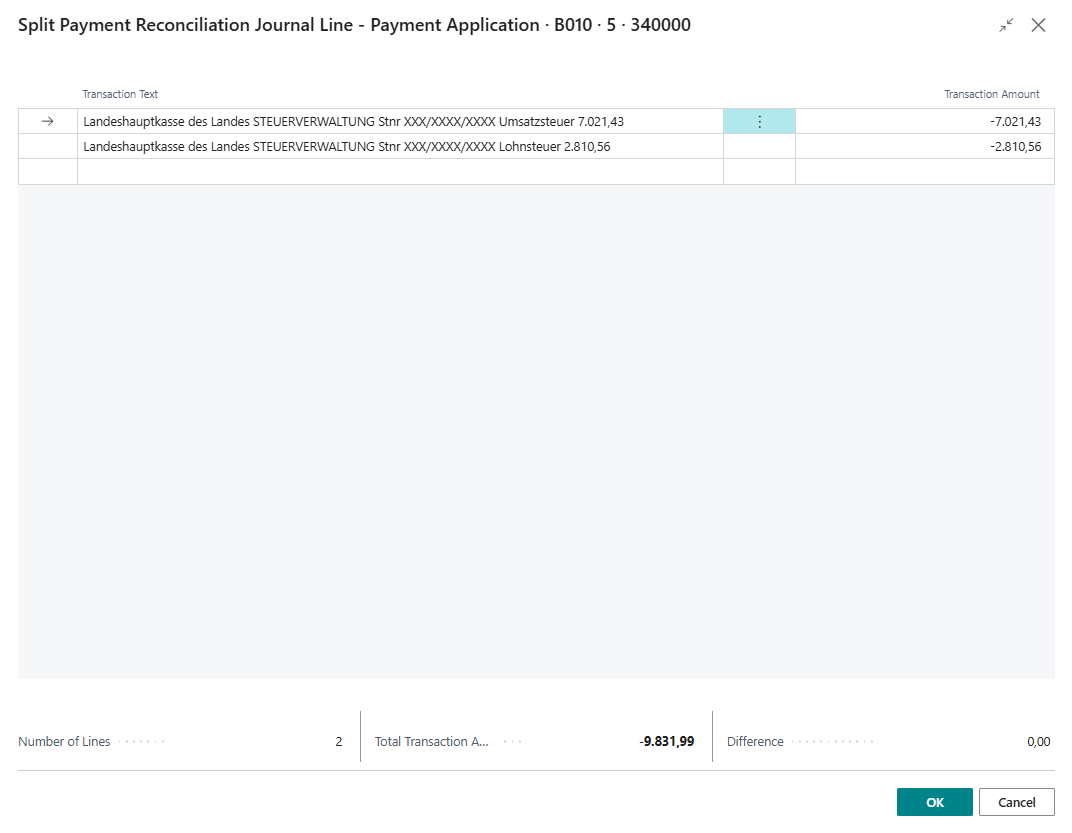Click the Number of Lines value 2
This screenshot has width=1072, height=833.
pos(338,742)
